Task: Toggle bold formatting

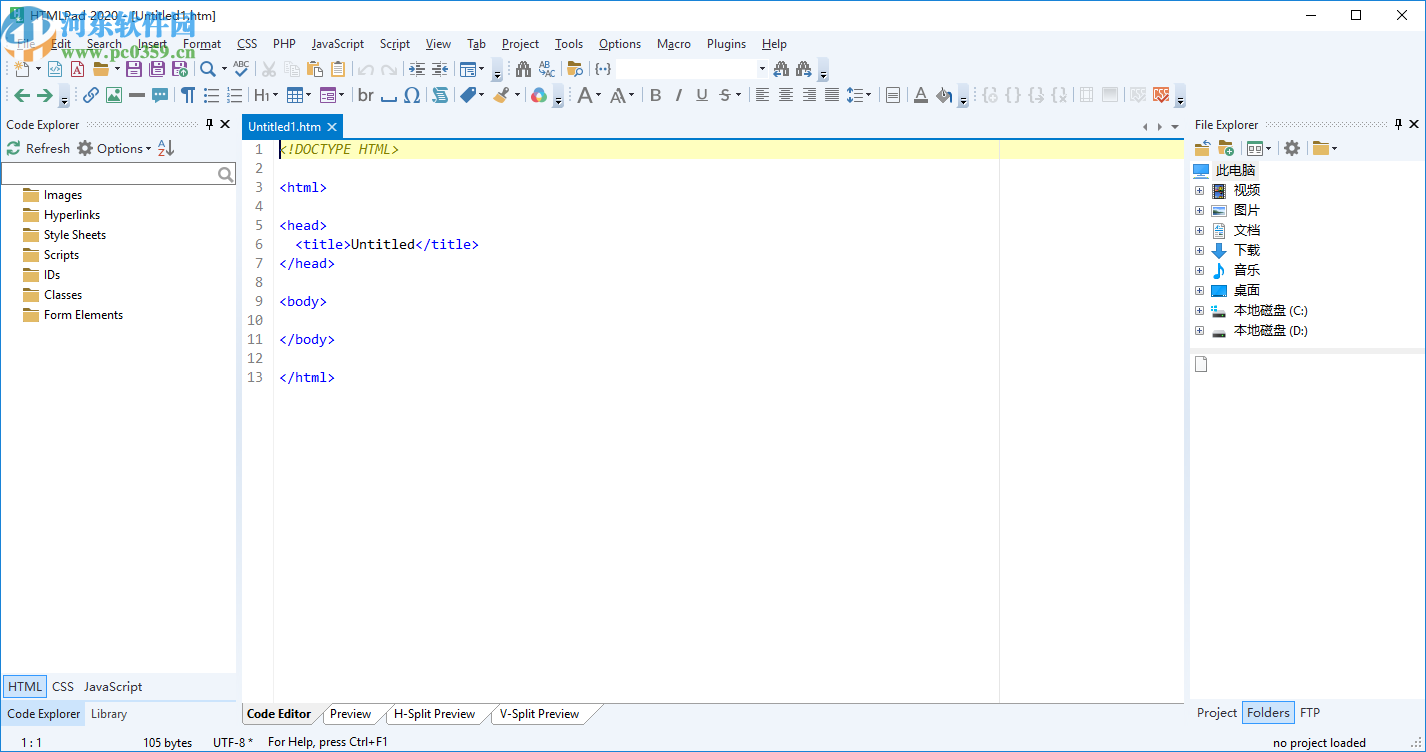Action: [655, 95]
